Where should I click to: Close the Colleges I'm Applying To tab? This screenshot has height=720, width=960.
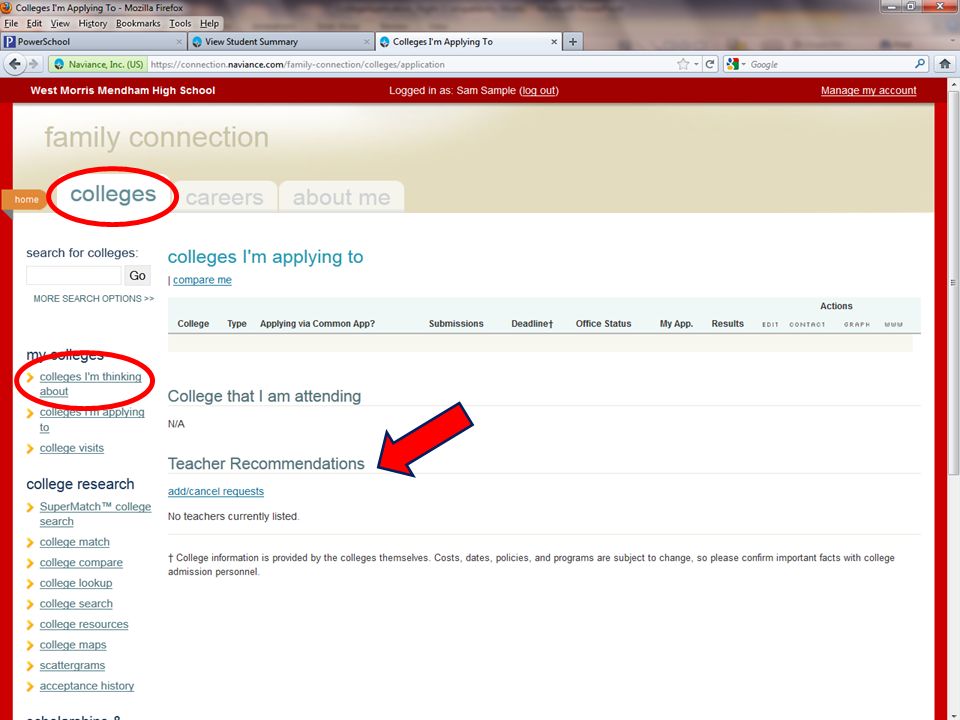(553, 42)
